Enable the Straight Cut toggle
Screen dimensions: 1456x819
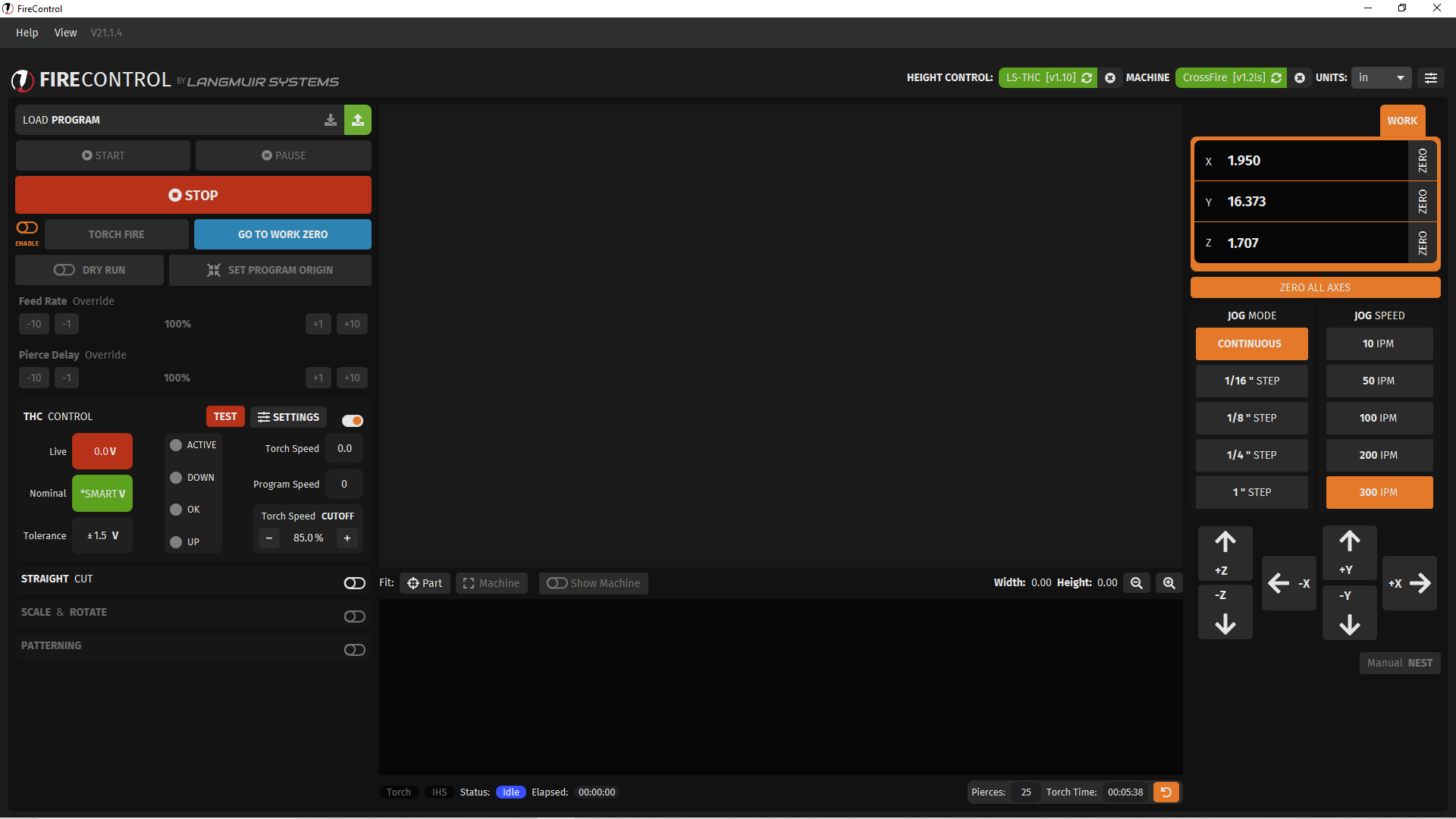354,583
